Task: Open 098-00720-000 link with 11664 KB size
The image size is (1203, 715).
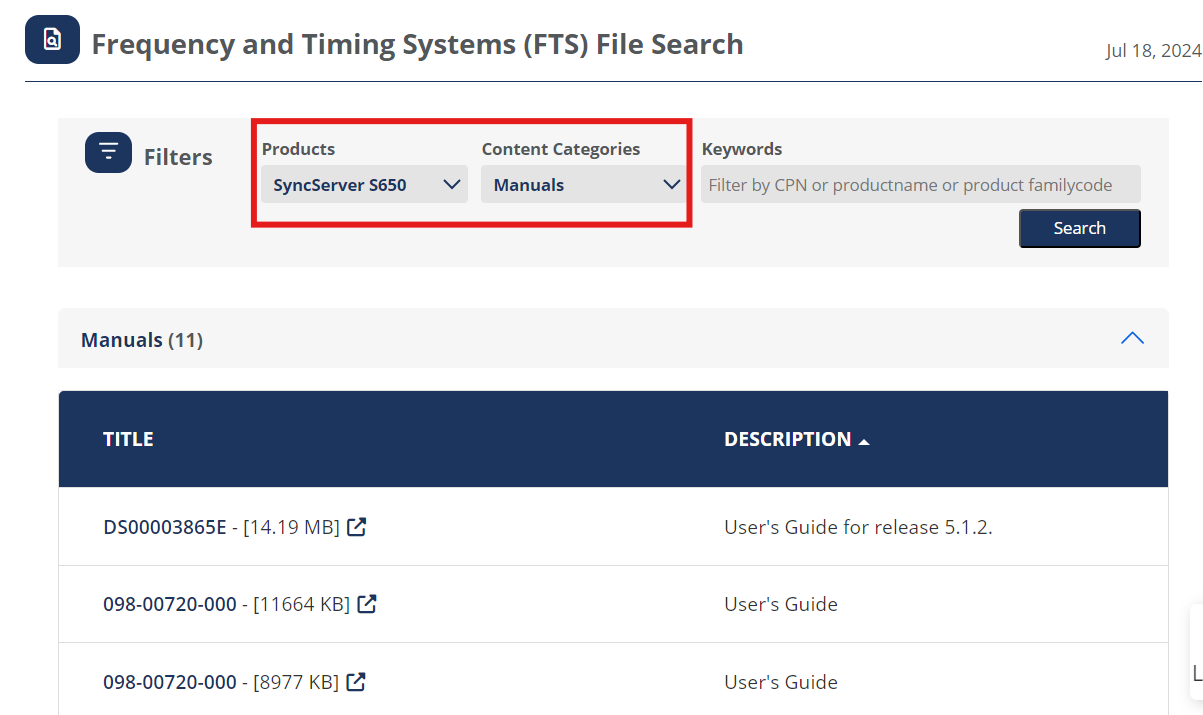Action: pyautogui.click(x=170, y=604)
